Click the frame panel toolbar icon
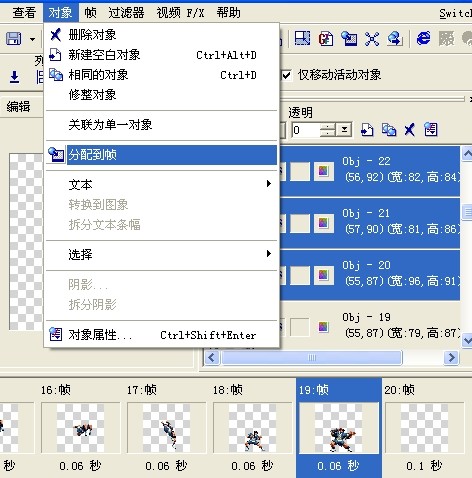This screenshot has height=478, width=472. pos(302,39)
